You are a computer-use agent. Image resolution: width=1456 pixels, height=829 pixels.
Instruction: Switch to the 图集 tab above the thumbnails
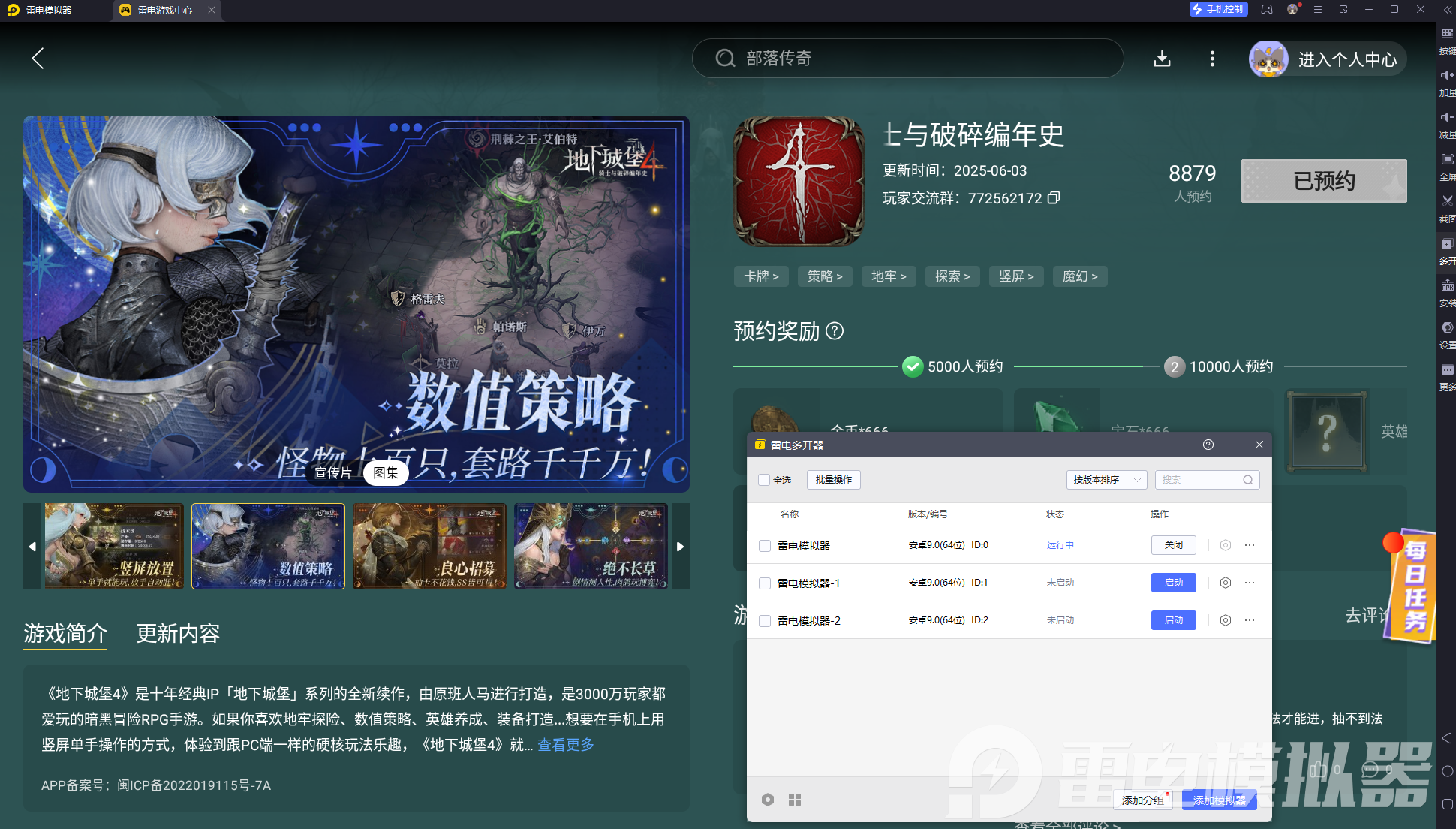click(386, 473)
